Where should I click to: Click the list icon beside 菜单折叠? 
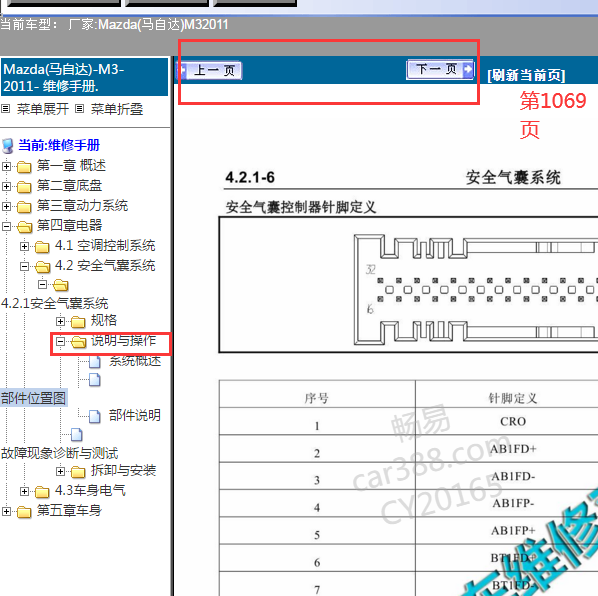tap(79, 109)
